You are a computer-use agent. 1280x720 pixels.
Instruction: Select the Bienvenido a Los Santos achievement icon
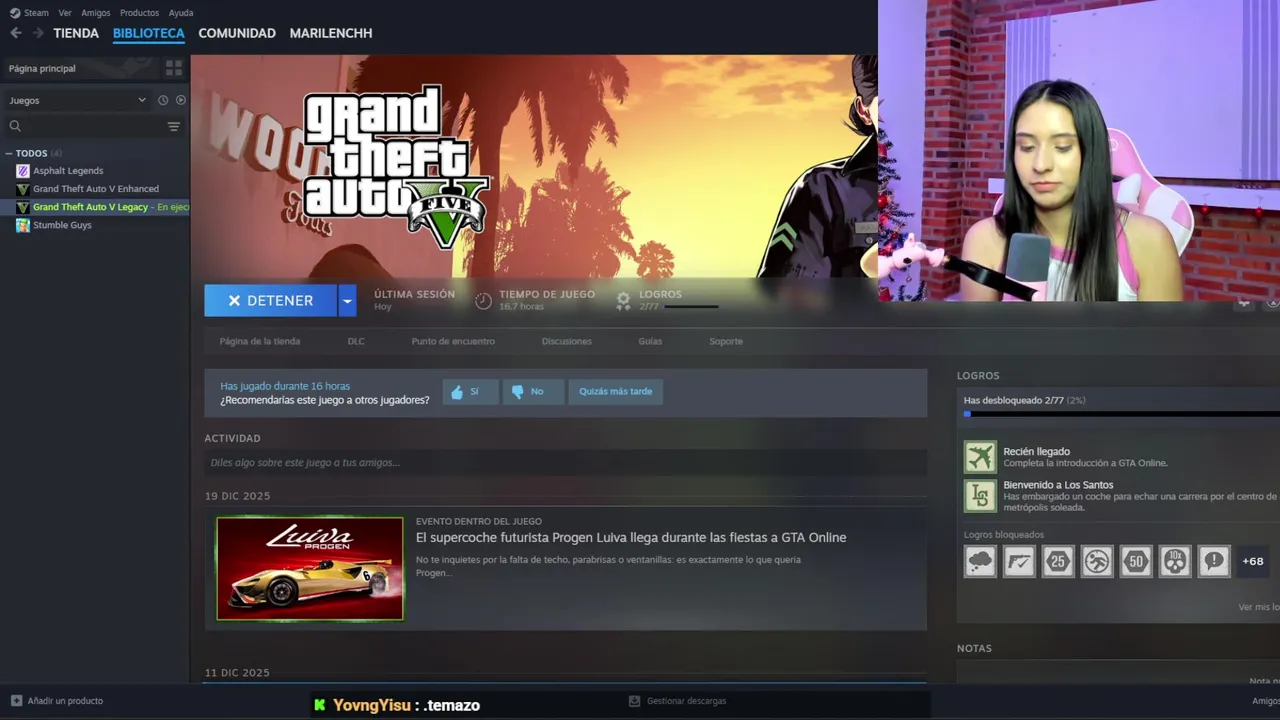pos(980,495)
